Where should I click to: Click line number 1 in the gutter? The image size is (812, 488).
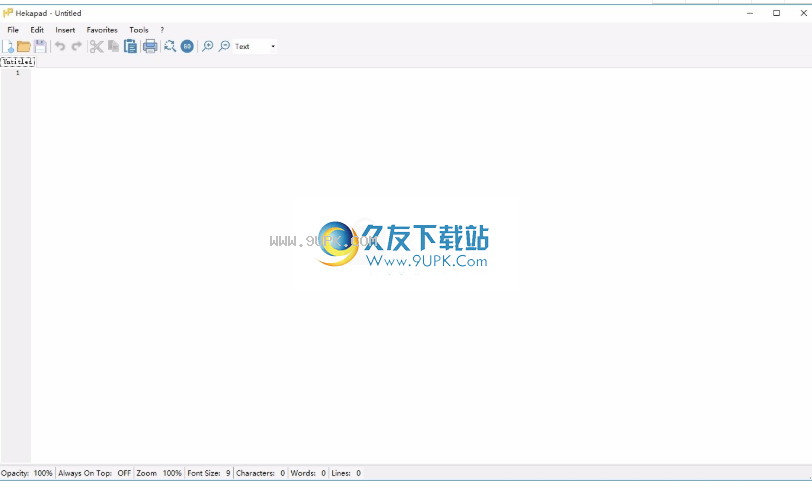[18, 73]
